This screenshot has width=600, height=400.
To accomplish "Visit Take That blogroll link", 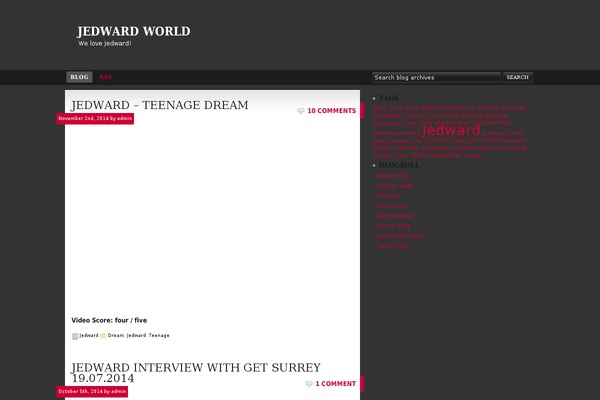I will [x=392, y=246].
